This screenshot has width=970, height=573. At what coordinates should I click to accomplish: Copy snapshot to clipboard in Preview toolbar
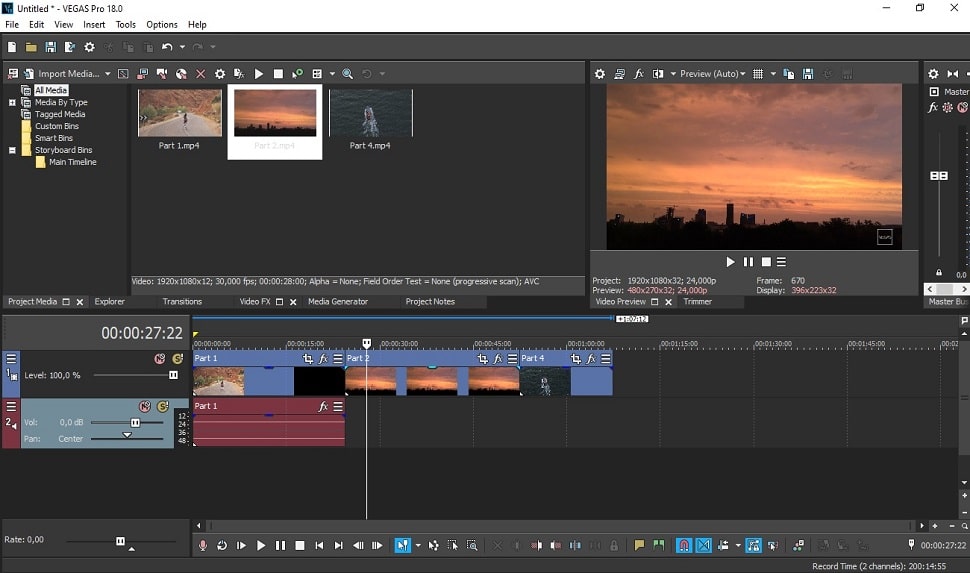click(789, 74)
